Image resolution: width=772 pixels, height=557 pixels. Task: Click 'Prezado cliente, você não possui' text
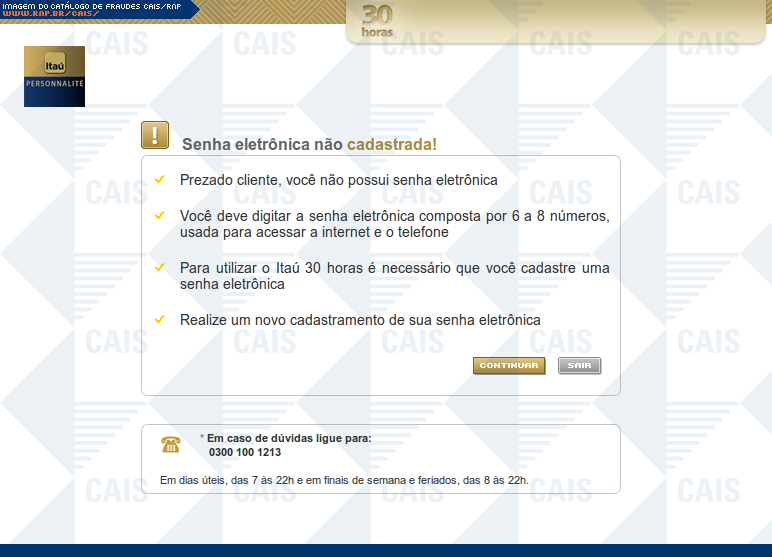(x=338, y=180)
